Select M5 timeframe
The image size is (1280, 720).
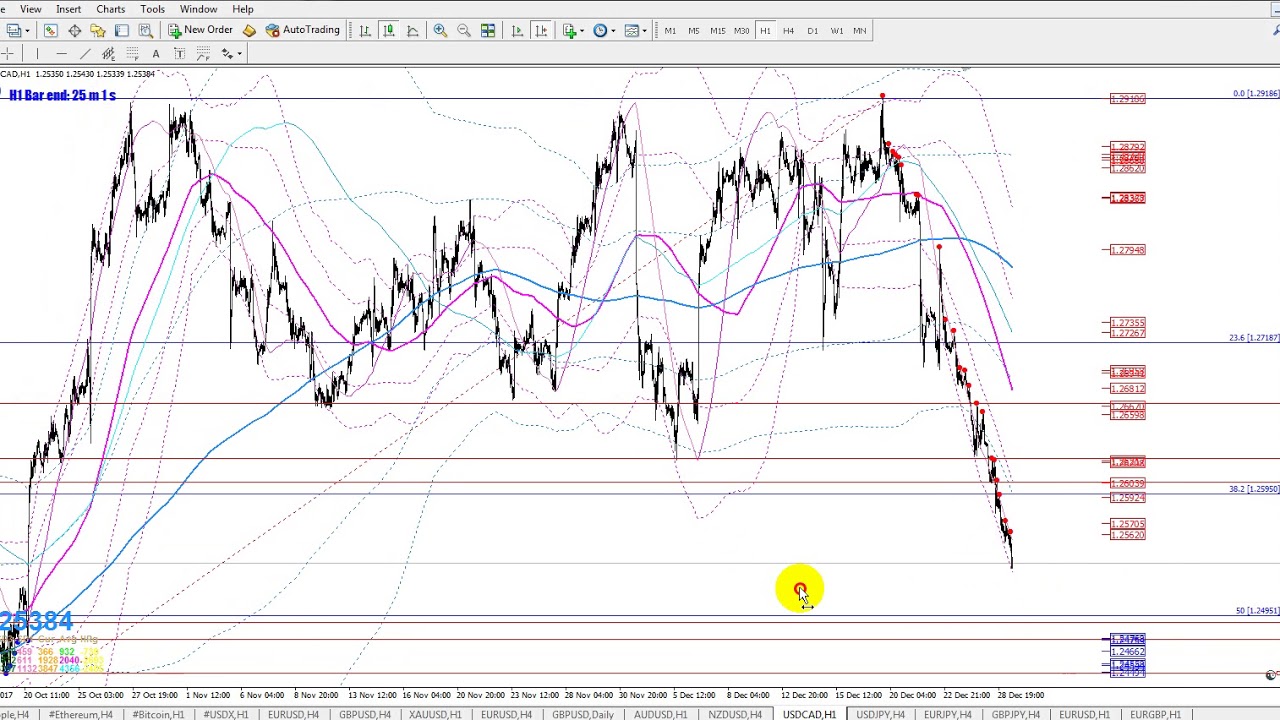click(694, 31)
